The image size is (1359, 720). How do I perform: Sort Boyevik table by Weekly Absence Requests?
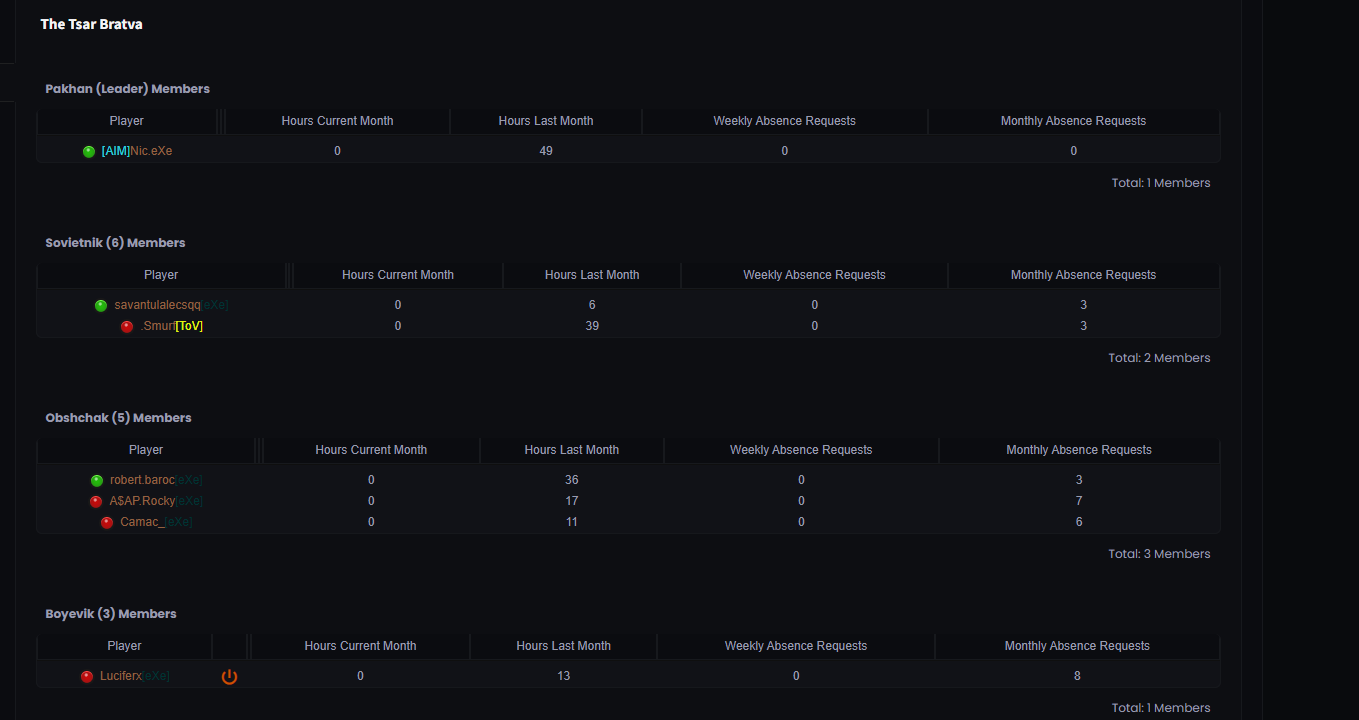[x=795, y=646]
